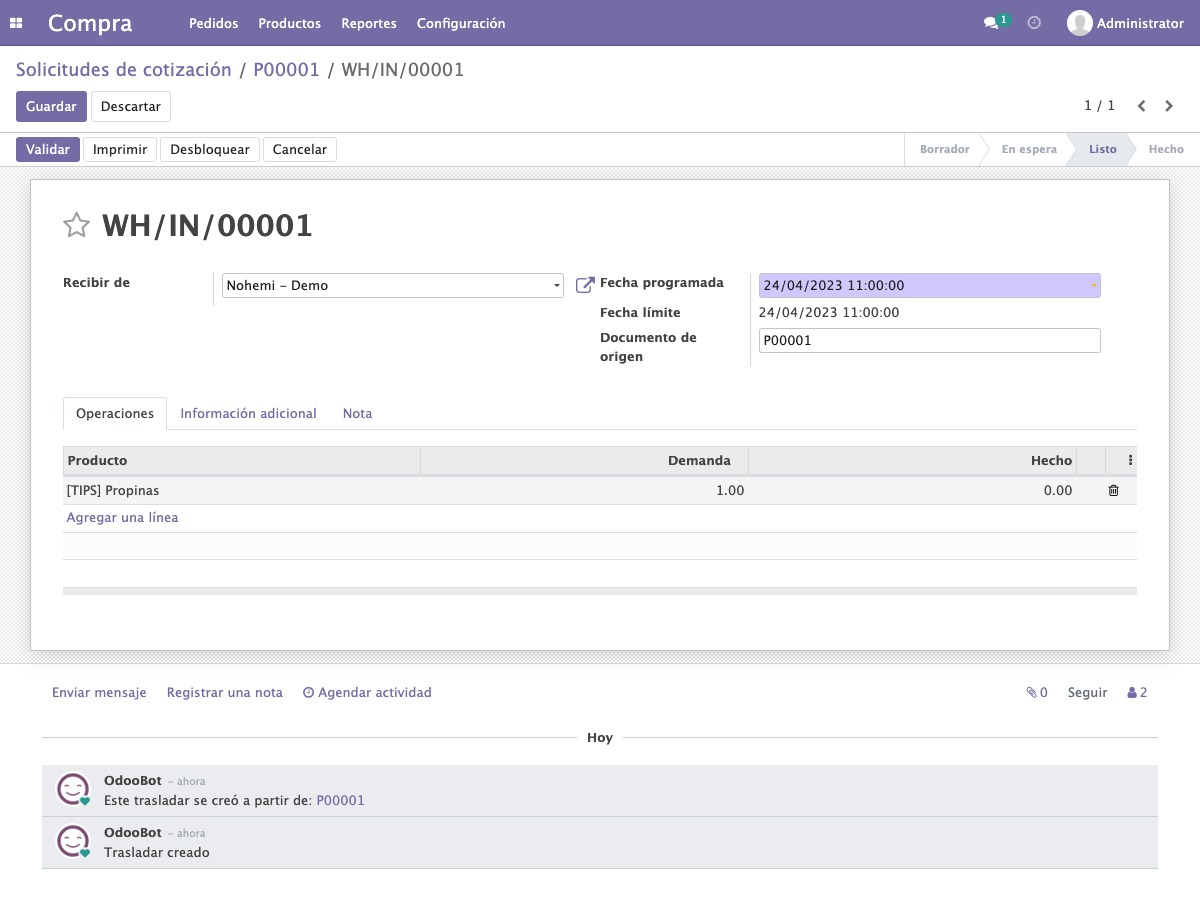Click the Guardar button
The height and width of the screenshot is (900, 1200).
[x=51, y=106]
